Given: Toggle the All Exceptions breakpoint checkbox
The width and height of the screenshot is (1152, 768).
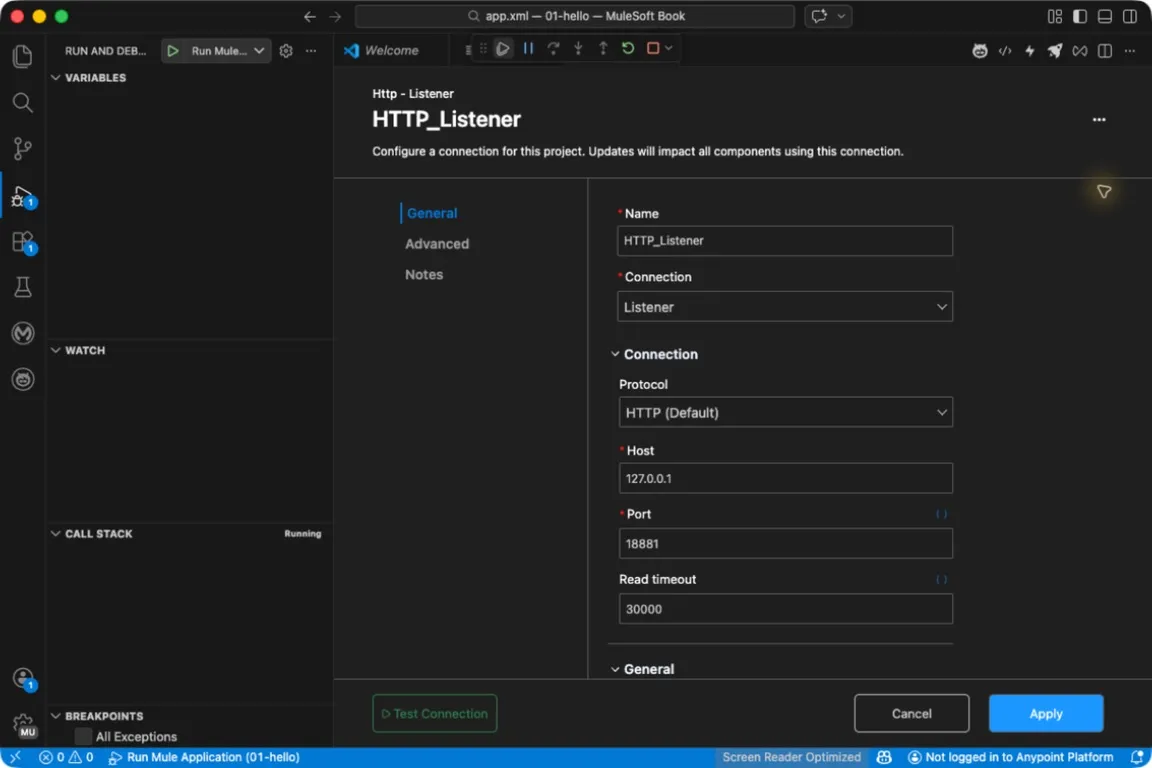Looking at the screenshot, I should (x=83, y=736).
